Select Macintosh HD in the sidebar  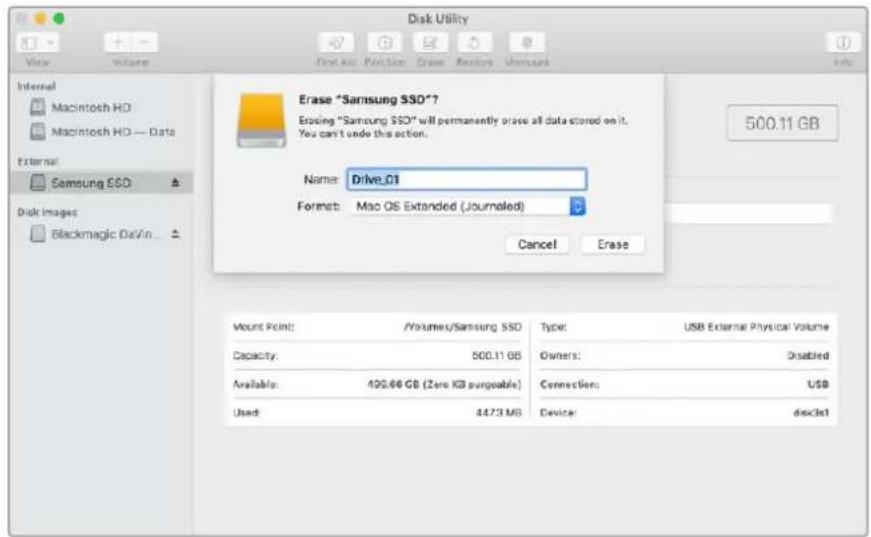[x=91, y=107]
